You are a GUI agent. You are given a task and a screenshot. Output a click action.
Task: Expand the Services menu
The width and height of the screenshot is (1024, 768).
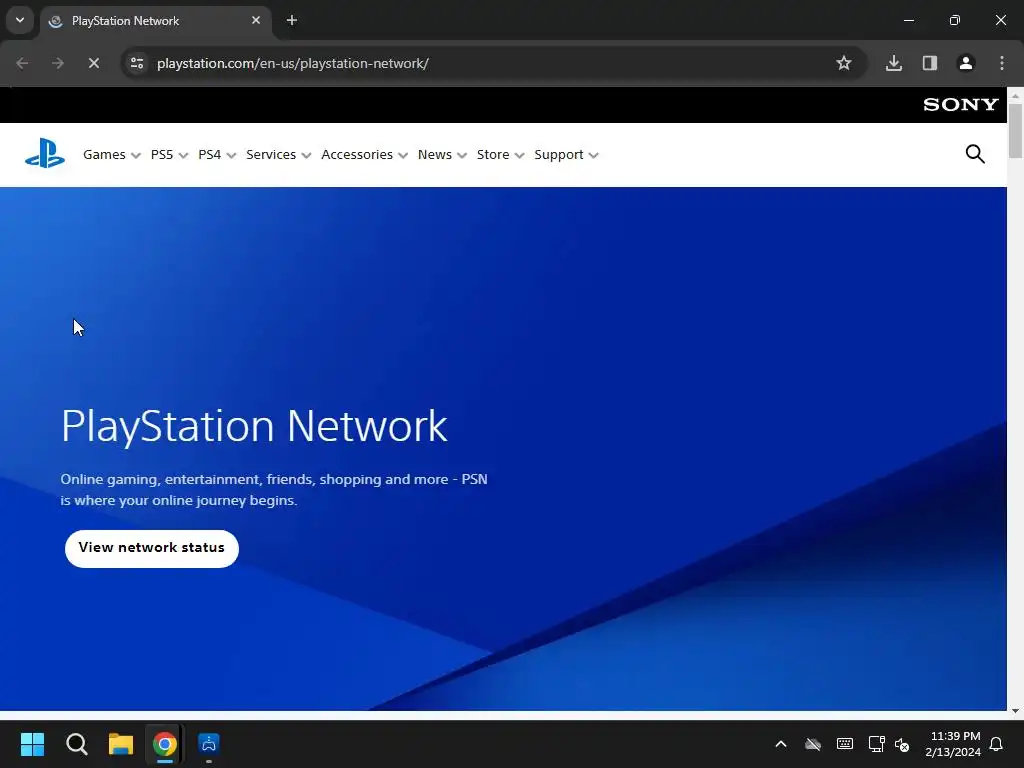pos(278,155)
